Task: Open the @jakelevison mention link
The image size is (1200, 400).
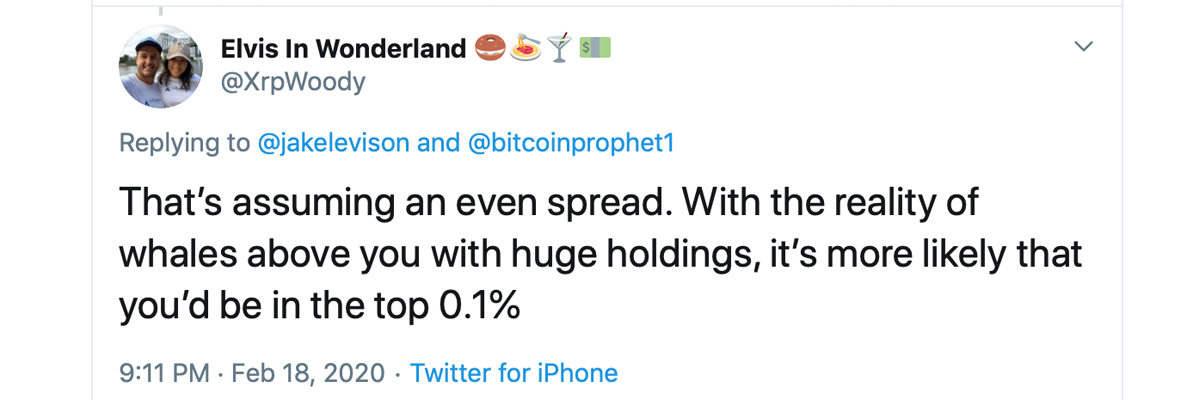Action: [x=334, y=143]
